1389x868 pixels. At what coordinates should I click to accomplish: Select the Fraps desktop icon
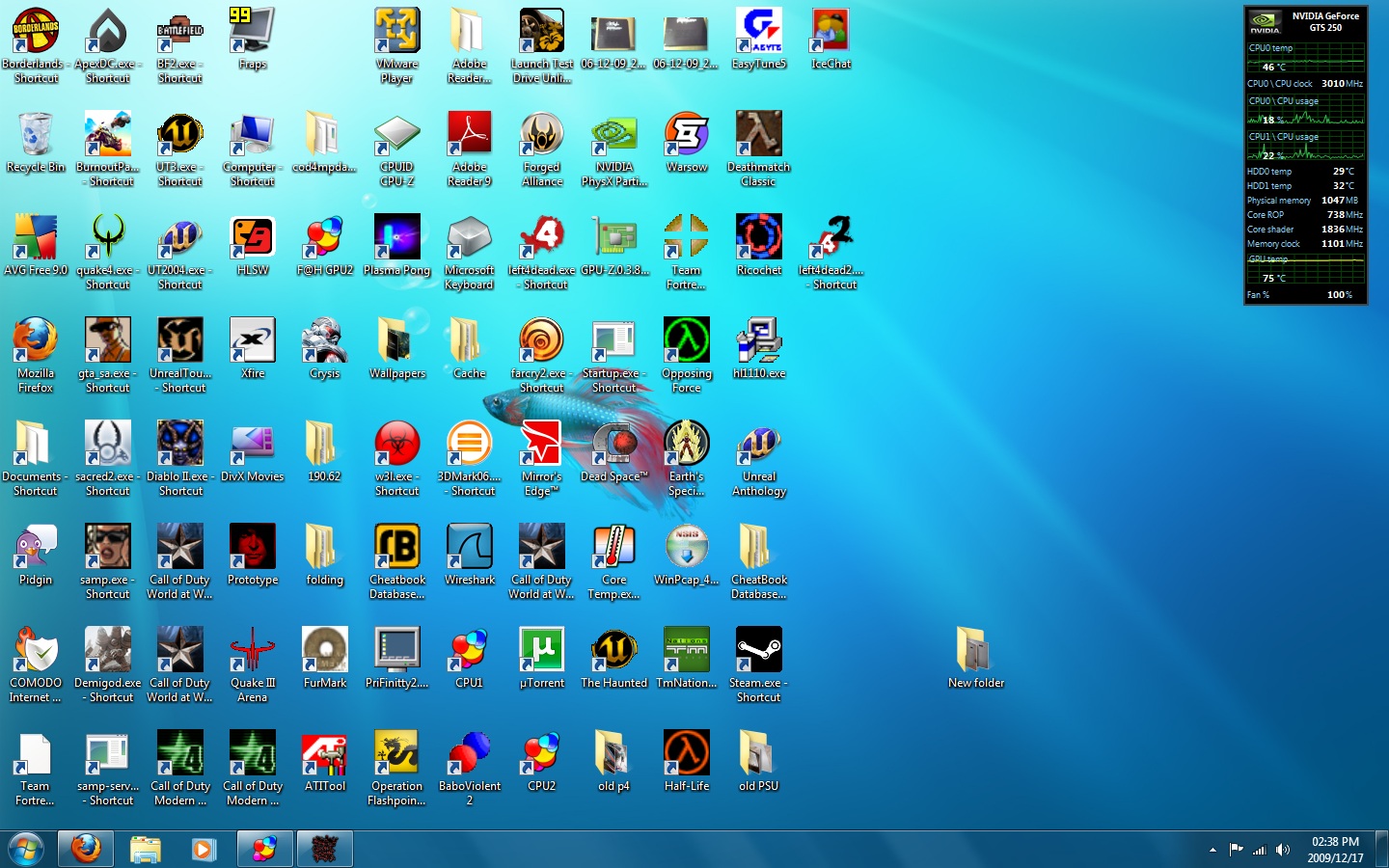click(253, 31)
